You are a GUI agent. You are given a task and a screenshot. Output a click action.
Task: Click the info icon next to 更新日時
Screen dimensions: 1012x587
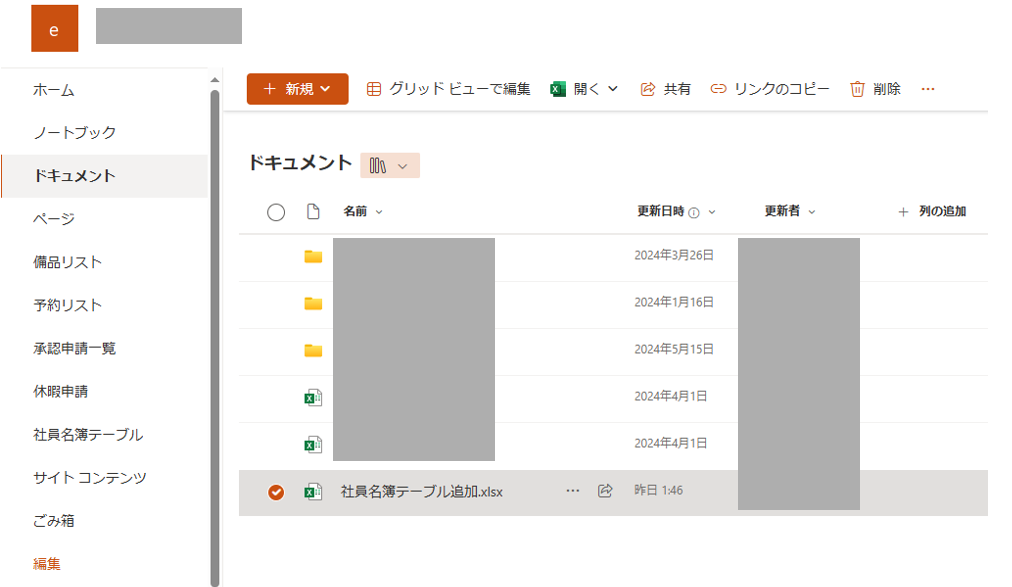(694, 213)
